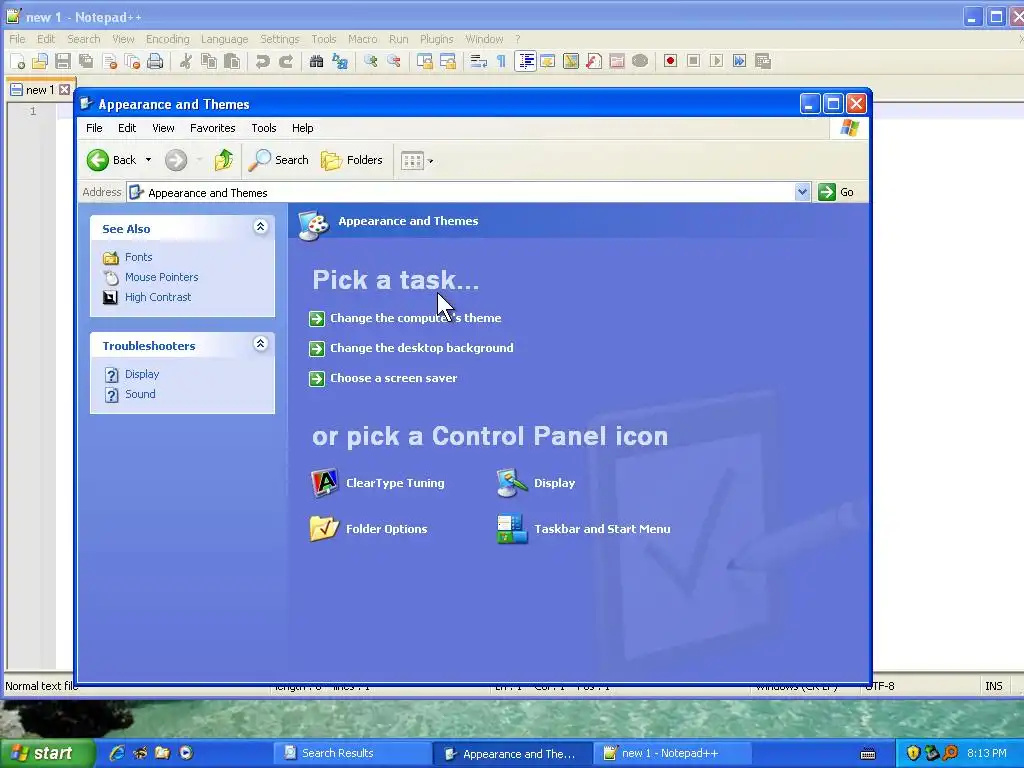Viewport: 1024px width, 768px height.
Task: Click the Playback macro icon in Notepad++
Action: click(716, 61)
